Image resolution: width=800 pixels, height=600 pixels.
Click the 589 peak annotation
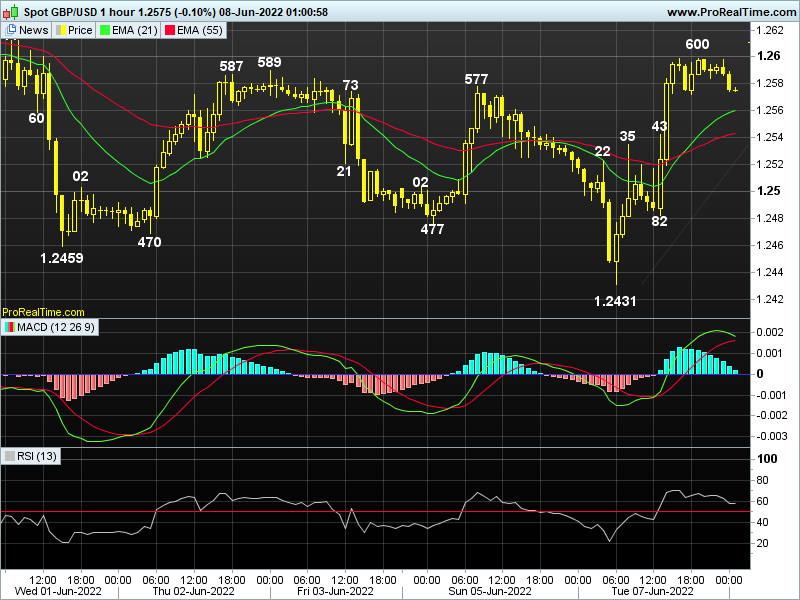click(x=269, y=62)
